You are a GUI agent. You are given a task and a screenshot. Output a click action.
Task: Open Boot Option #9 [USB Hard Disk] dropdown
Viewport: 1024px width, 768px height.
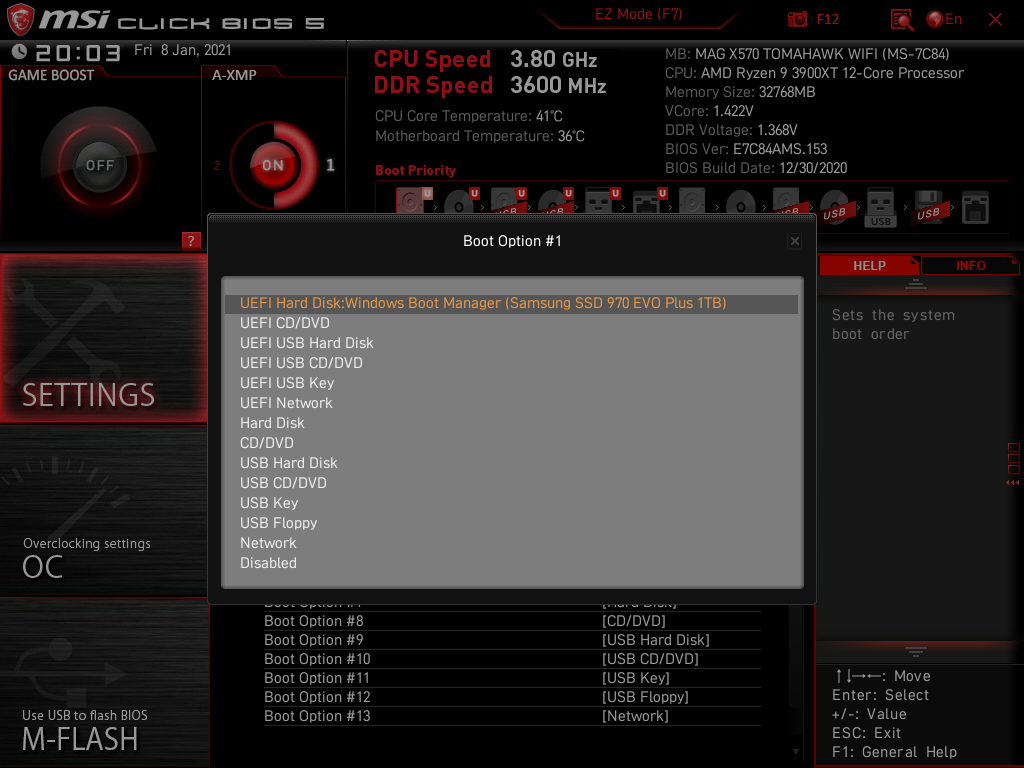(512, 640)
